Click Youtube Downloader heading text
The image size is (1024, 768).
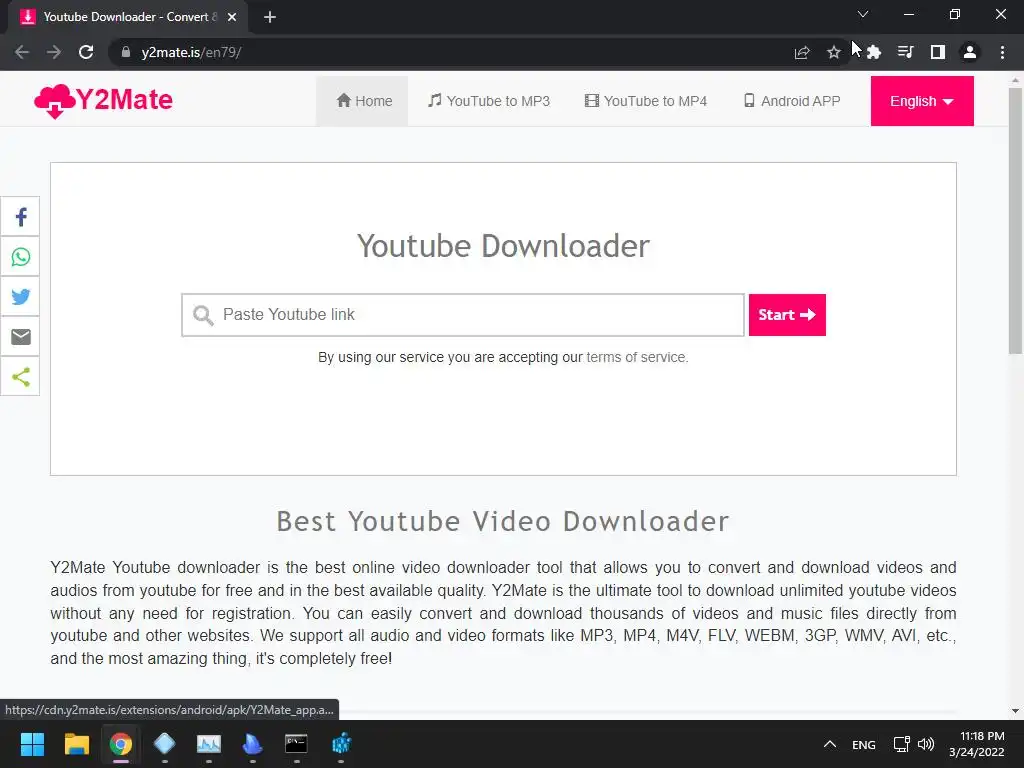[x=503, y=246]
